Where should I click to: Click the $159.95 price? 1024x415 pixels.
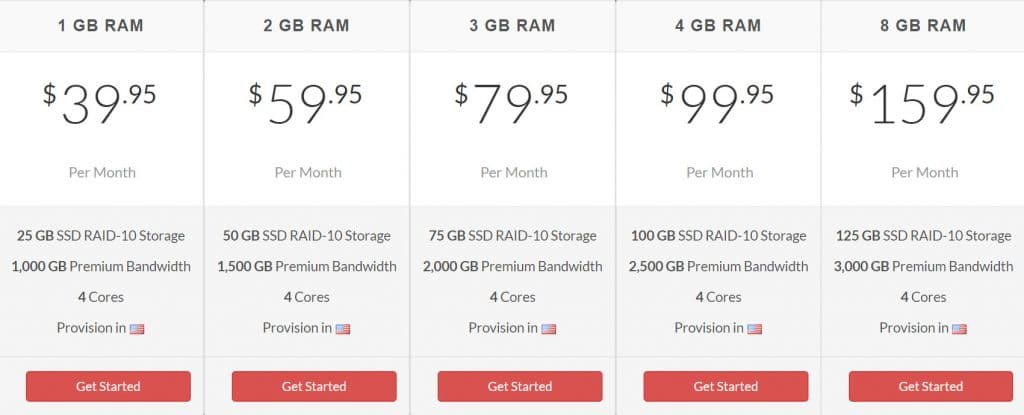click(922, 104)
